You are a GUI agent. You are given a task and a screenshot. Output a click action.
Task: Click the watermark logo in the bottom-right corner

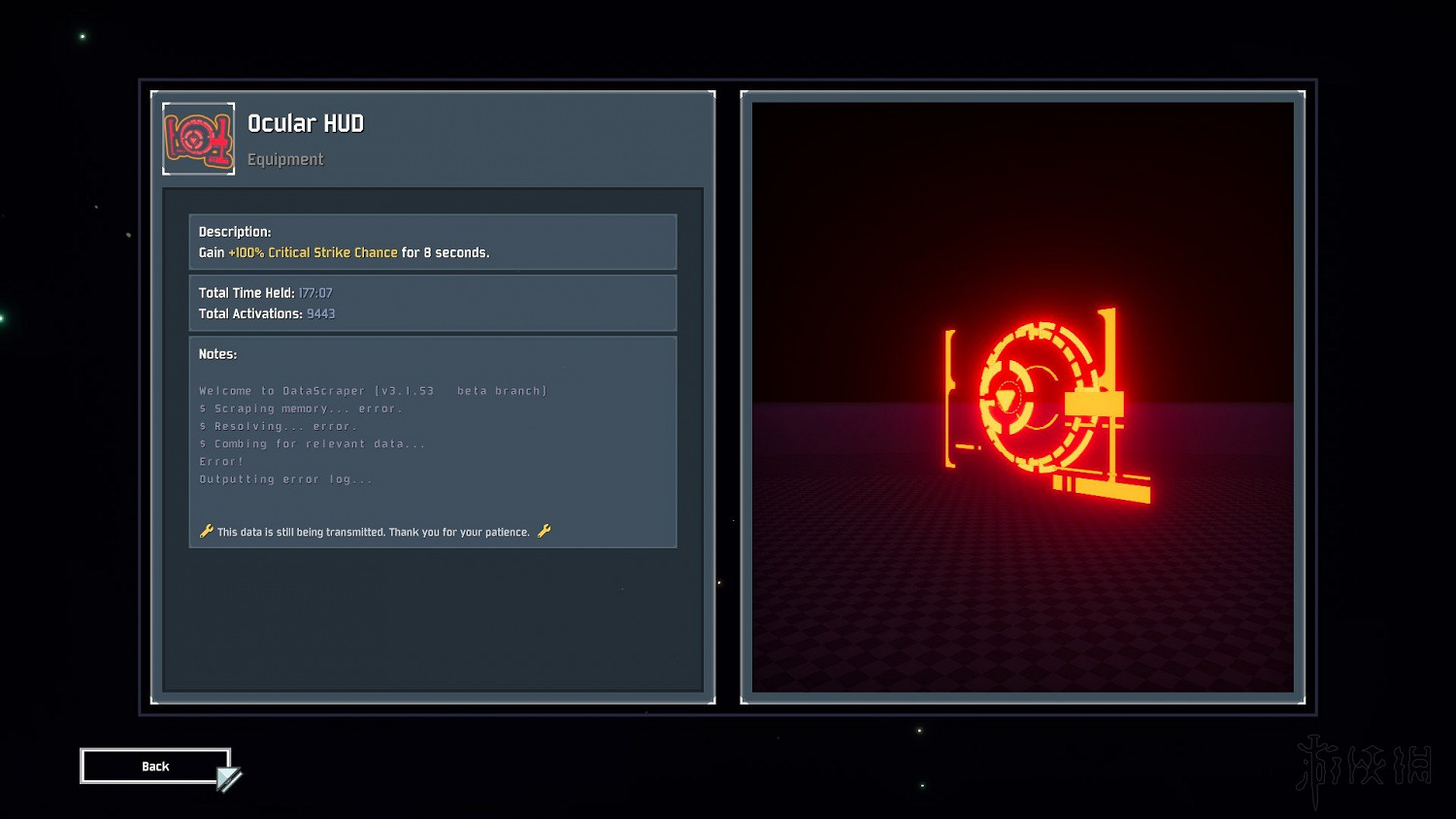pyautogui.click(x=1364, y=768)
